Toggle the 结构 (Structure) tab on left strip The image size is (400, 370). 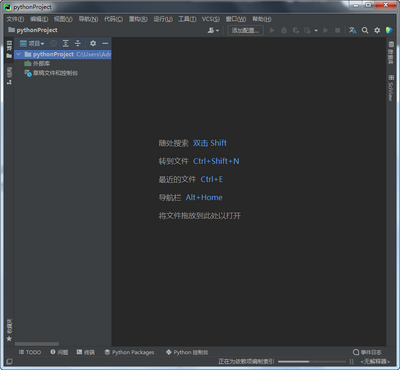coord(9,75)
